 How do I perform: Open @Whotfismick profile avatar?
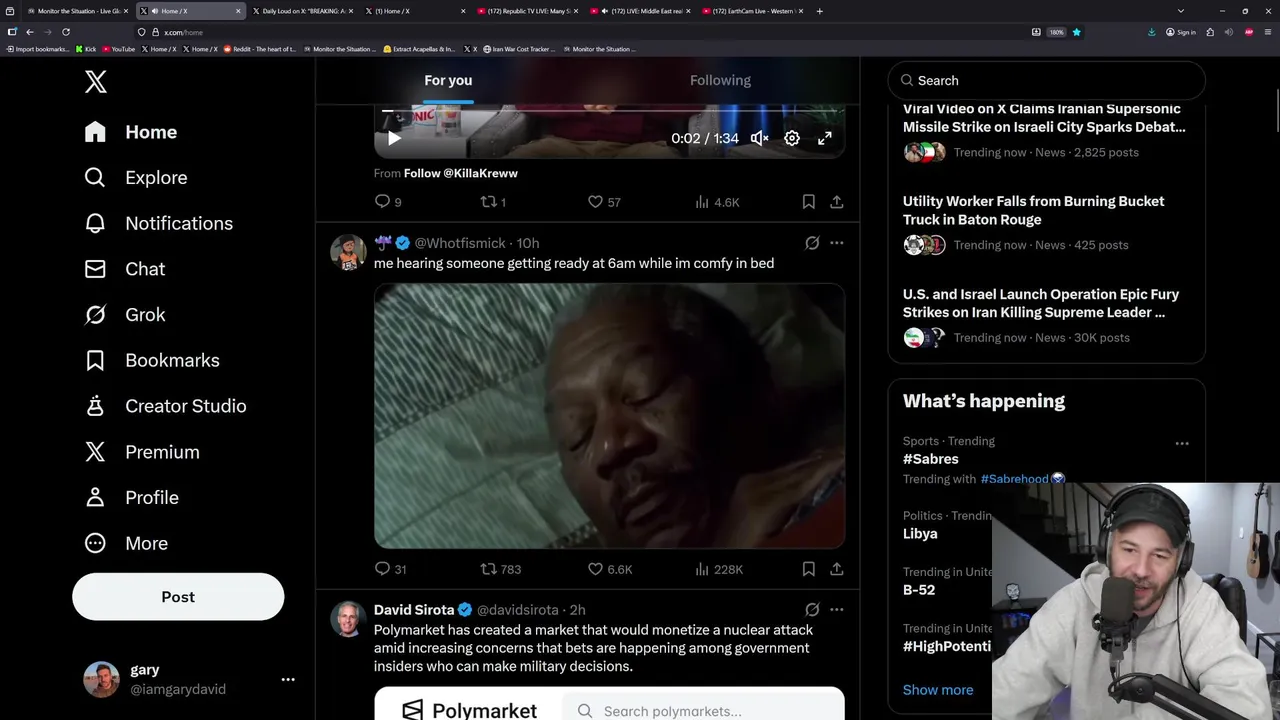(x=348, y=253)
